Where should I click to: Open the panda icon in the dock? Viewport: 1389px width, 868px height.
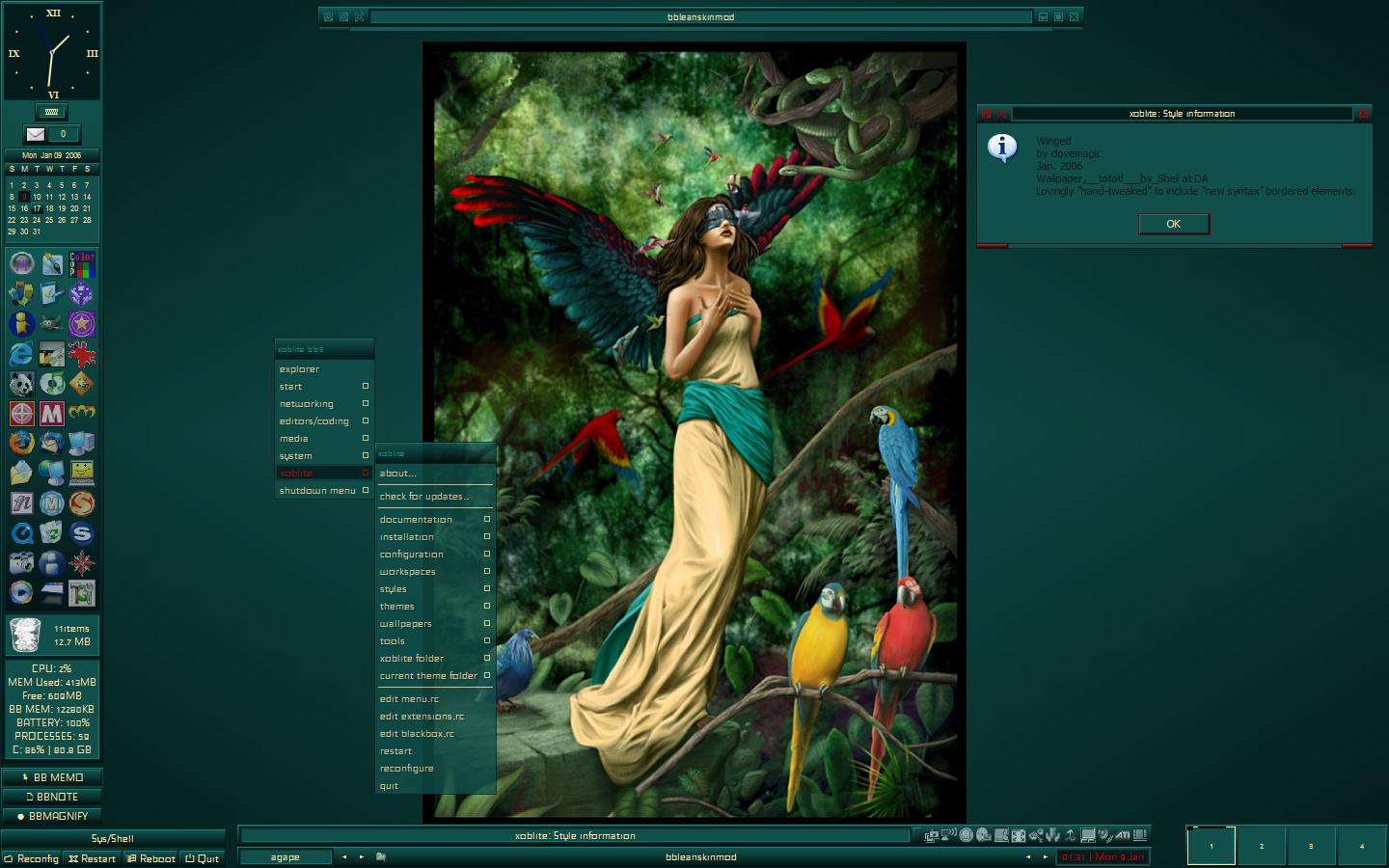pyautogui.click(x=22, y=384)
